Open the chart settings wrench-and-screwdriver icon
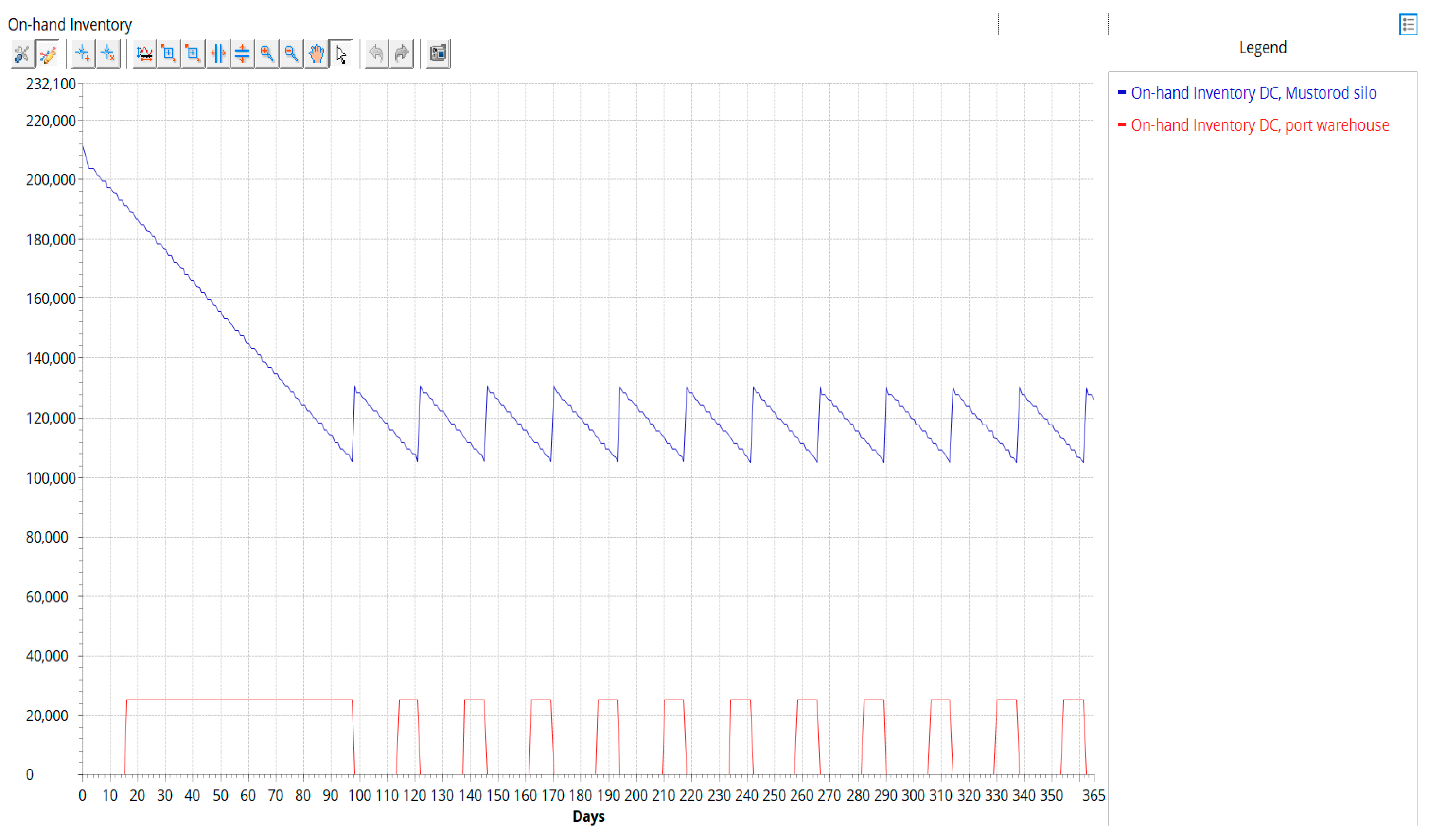This screenshot has width=1429, height=840. [x=22, y=54]
